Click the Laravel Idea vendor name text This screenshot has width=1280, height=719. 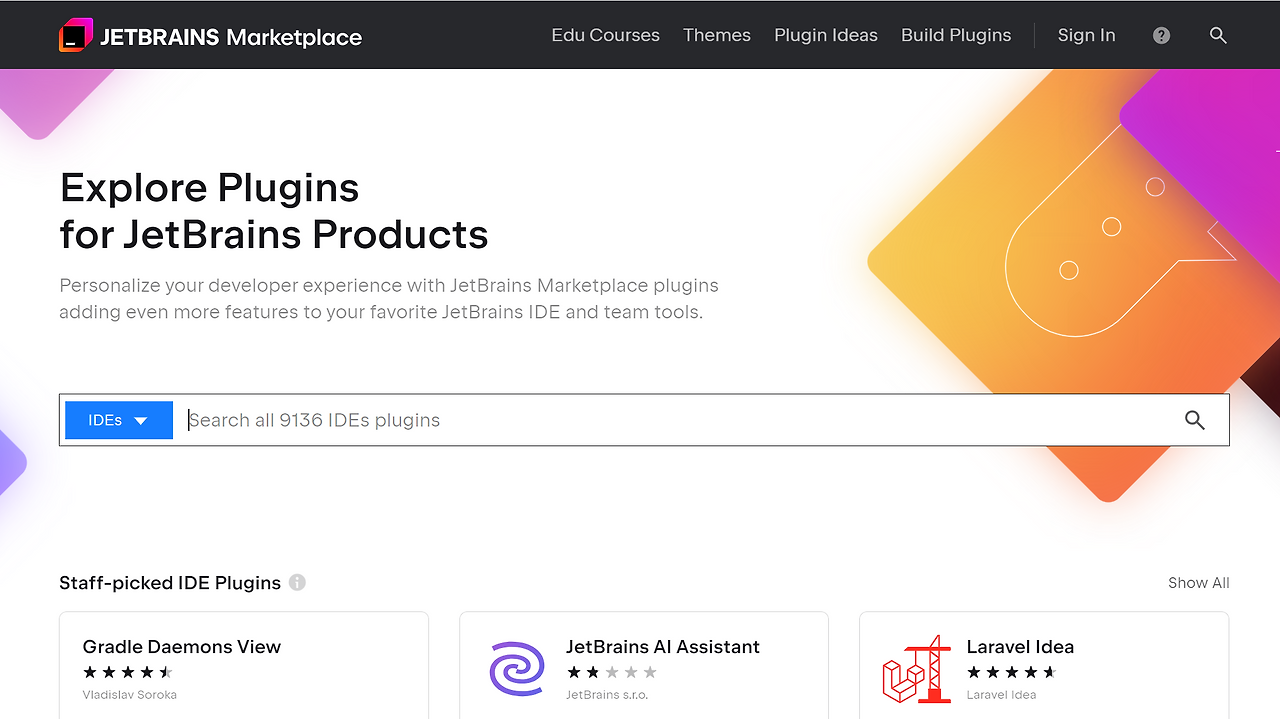pyautogui.click(x=1001, y=695)
